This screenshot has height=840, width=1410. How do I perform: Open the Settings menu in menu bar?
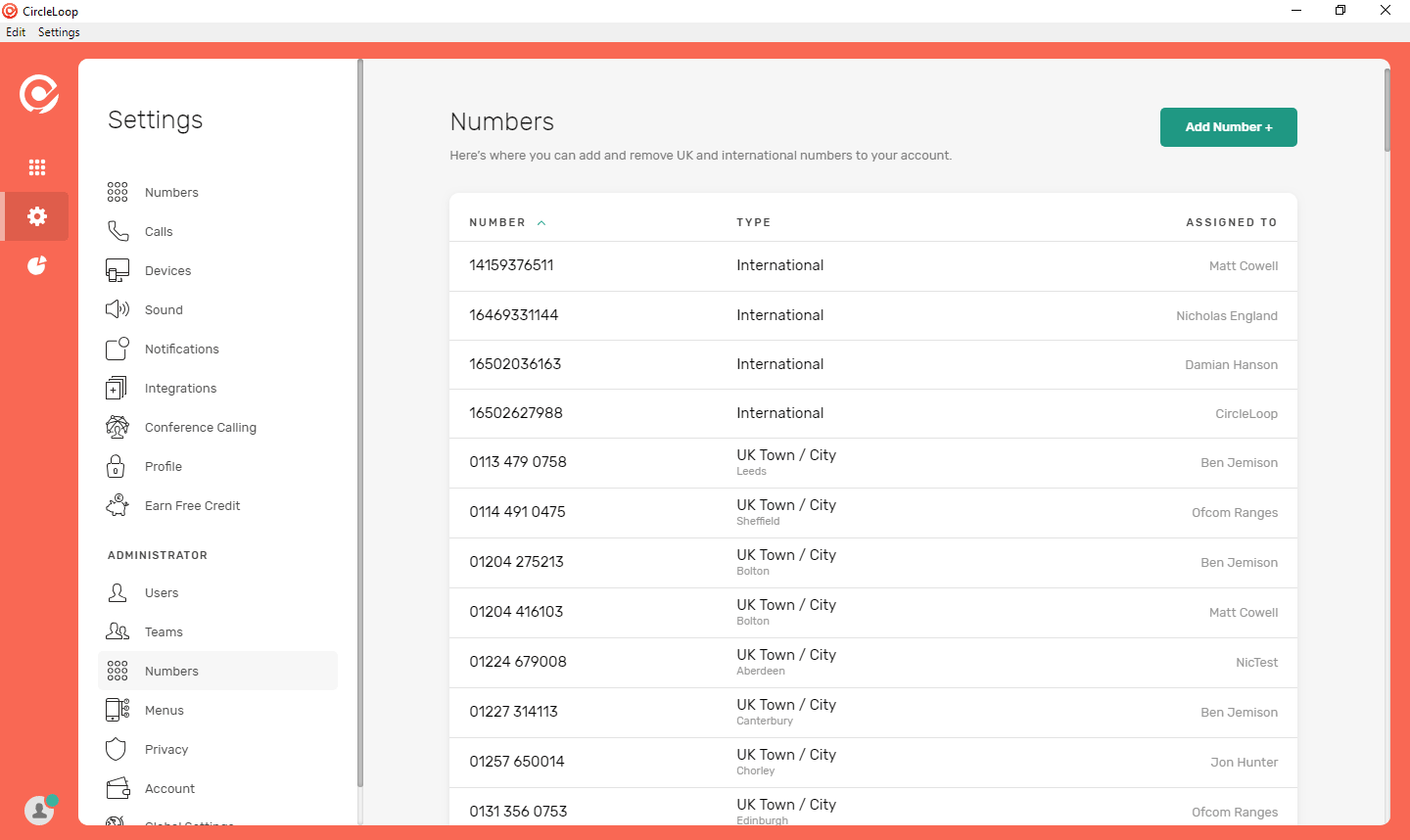pyautogui.click(x=59, y=32)
